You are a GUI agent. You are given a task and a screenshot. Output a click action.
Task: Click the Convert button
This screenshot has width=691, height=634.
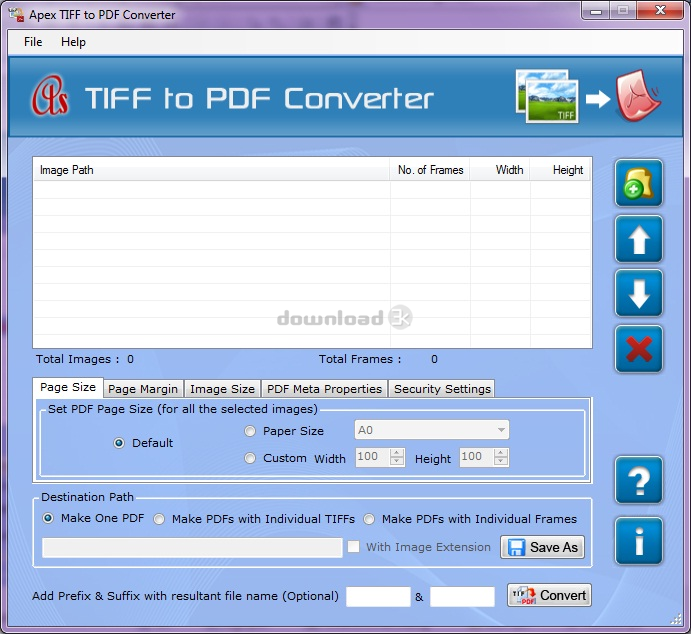[x=549, y=595]
